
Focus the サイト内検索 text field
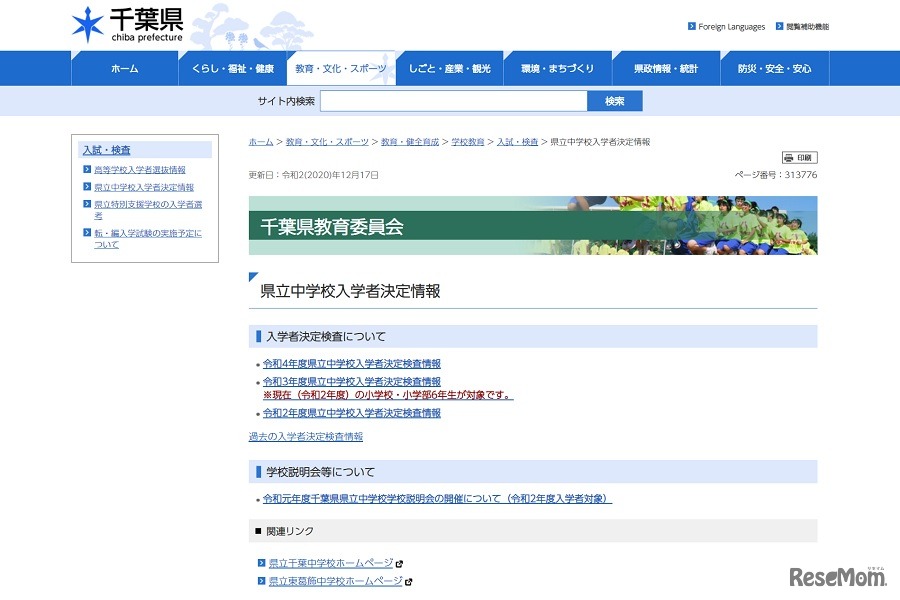click(453, 101)
